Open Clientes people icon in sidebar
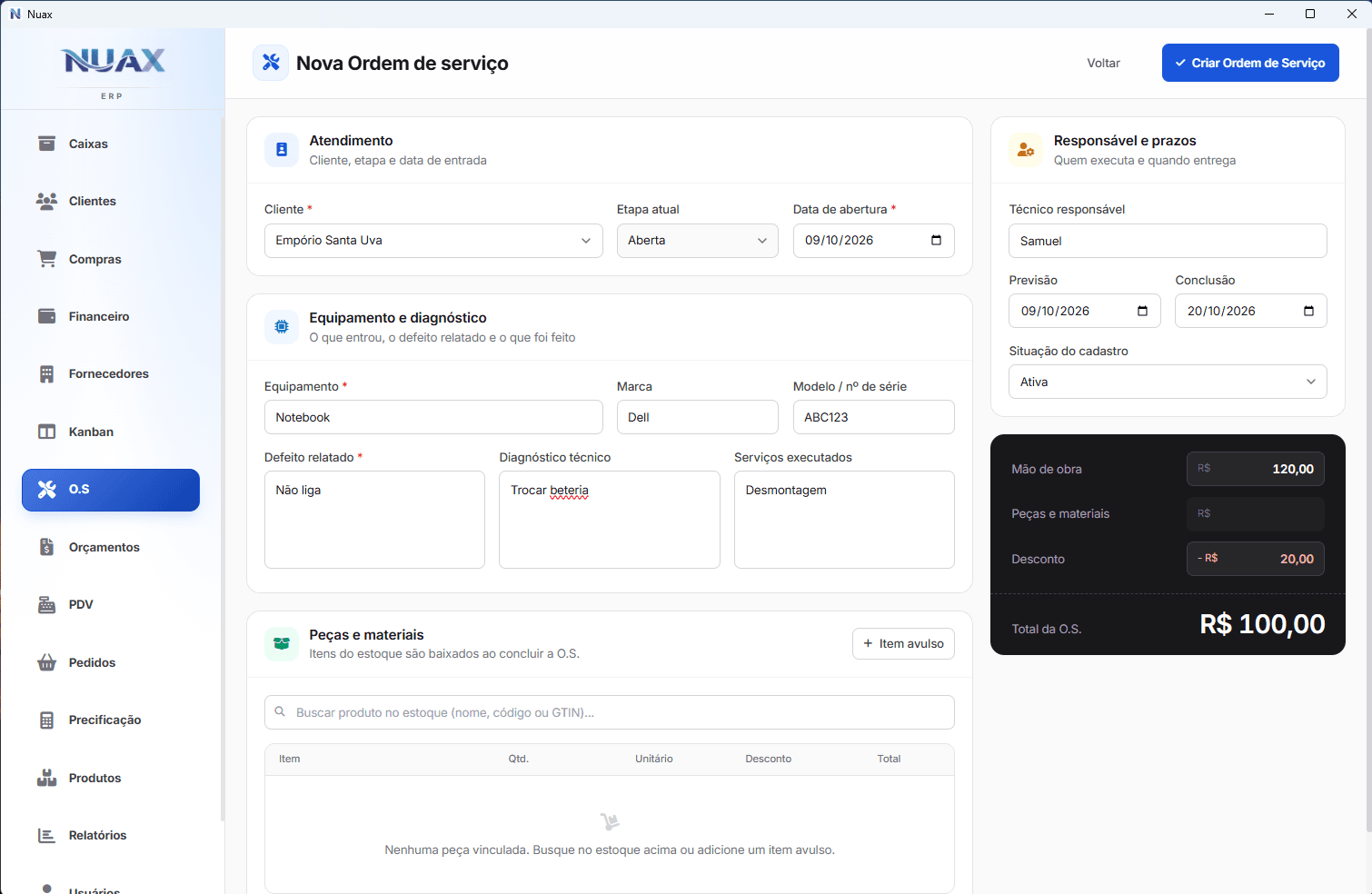 pos(46,201)
